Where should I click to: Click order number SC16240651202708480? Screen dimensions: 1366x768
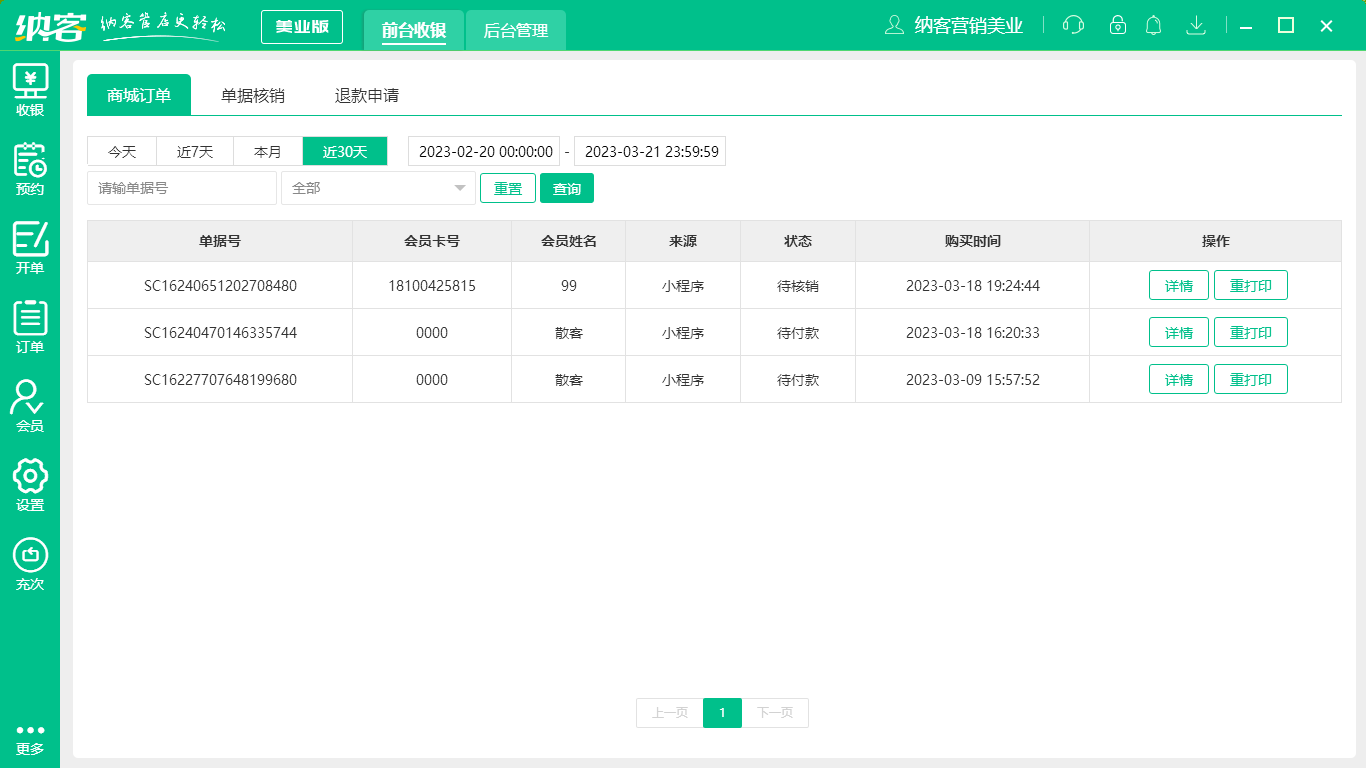coord(220,286)
